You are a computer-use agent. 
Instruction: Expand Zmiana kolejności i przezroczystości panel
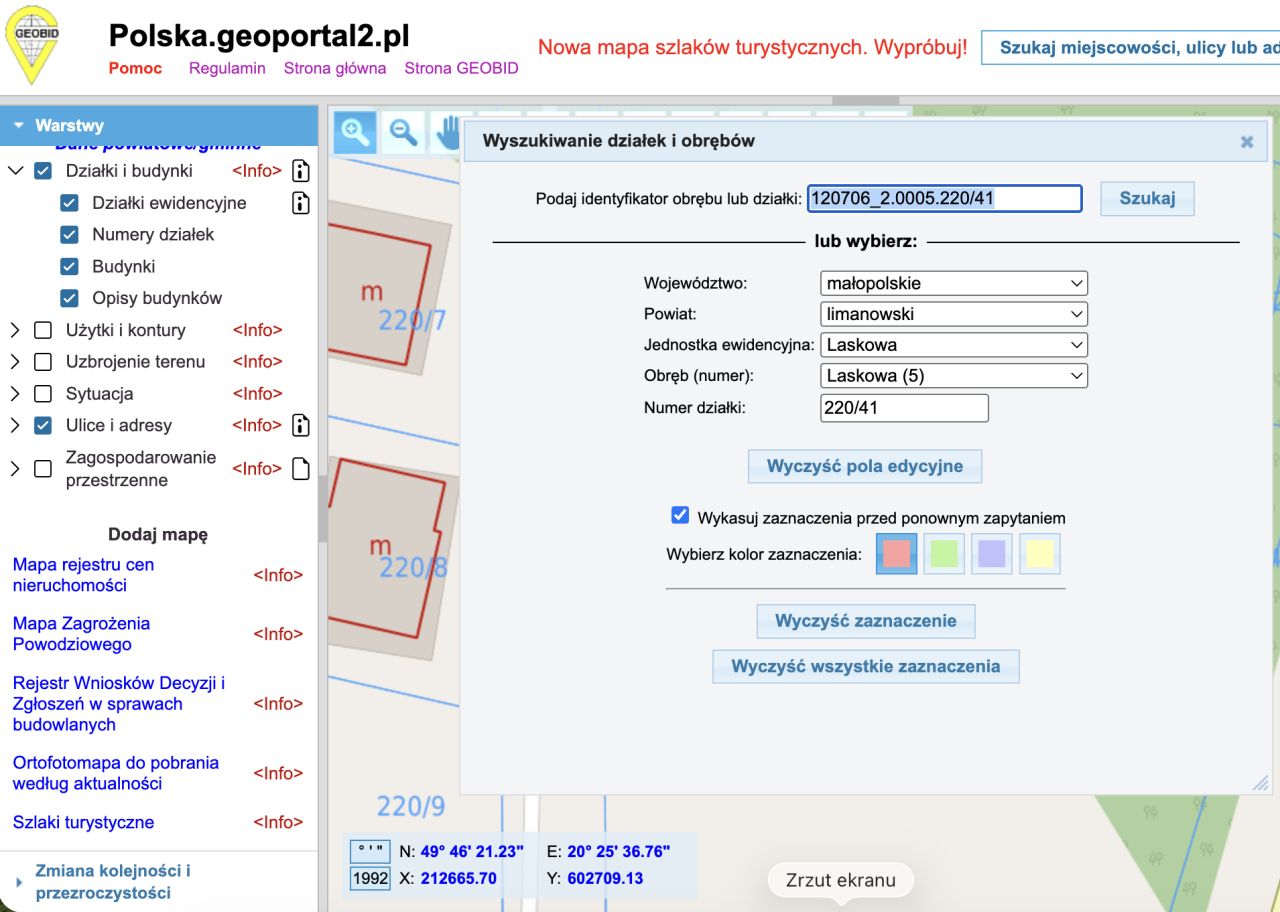159,882
